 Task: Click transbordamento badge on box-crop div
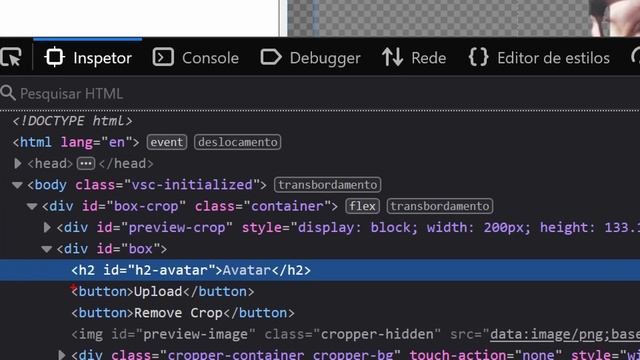(x=440, y=206)
